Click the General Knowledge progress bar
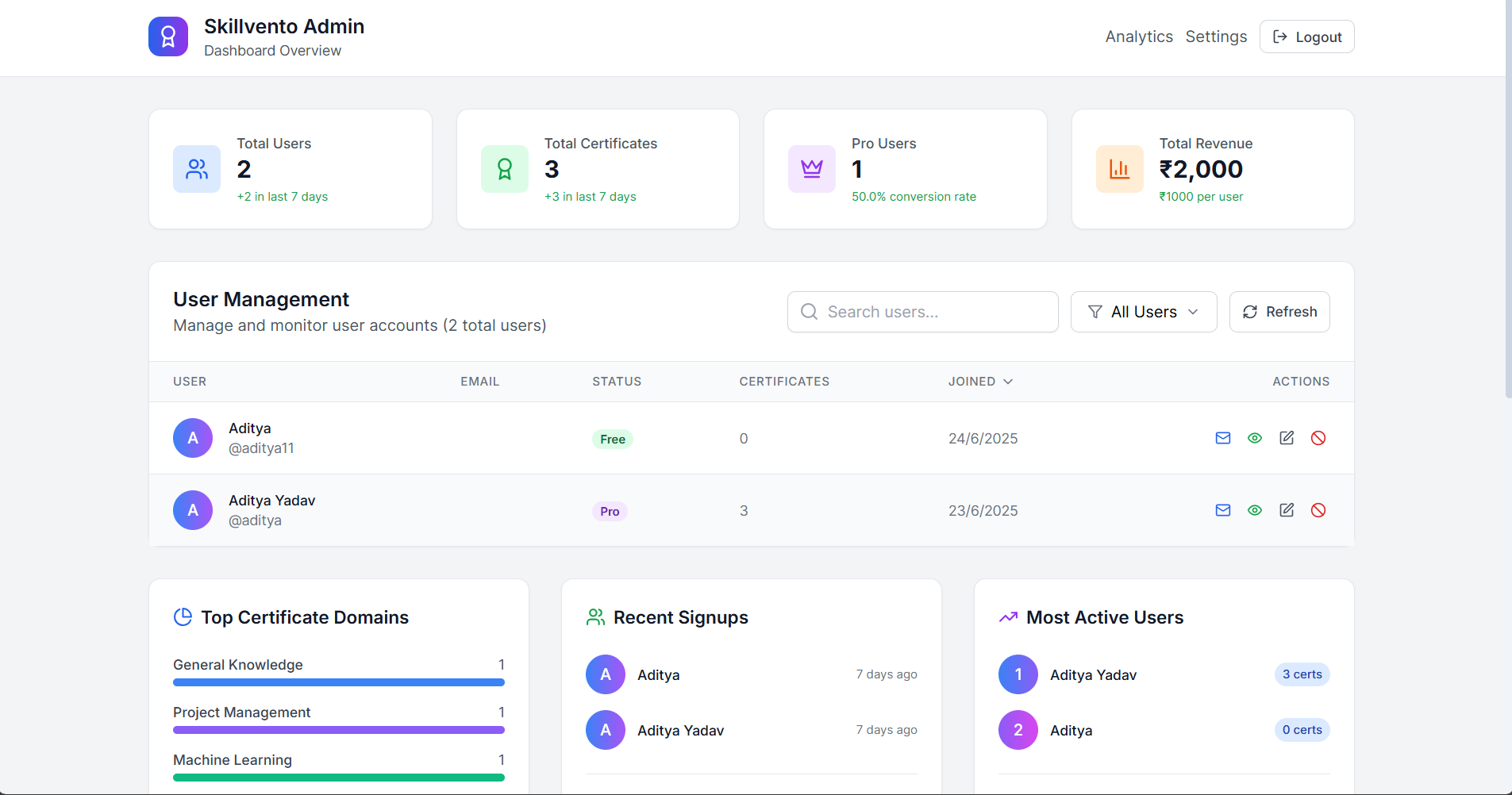Image resolution: width=1512 pixels, height=795 pixels. coord(339,682)
